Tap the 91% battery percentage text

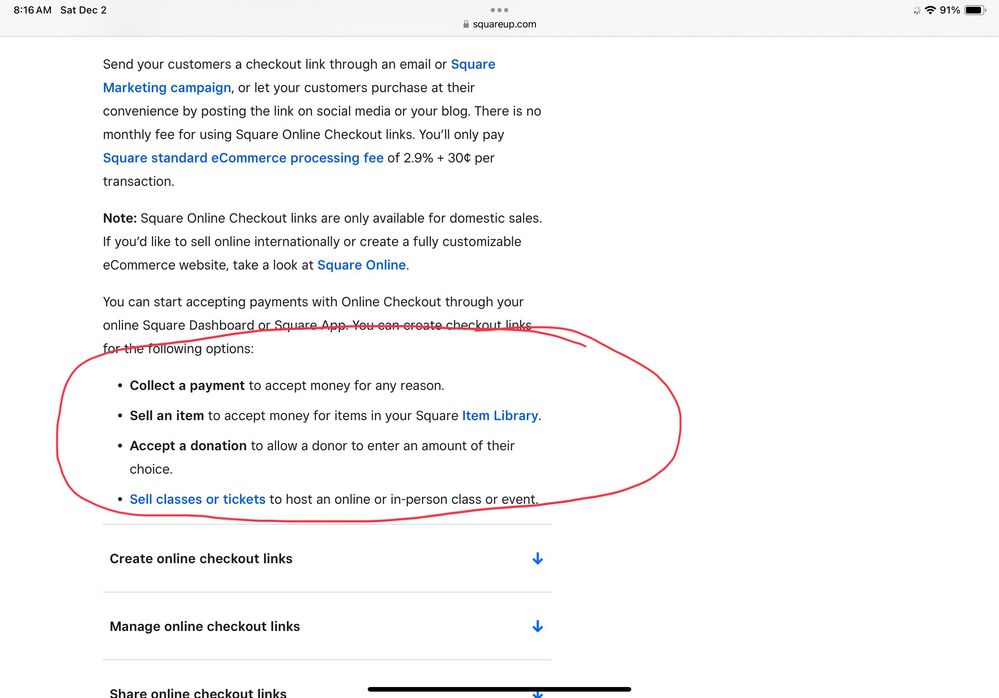949,10
